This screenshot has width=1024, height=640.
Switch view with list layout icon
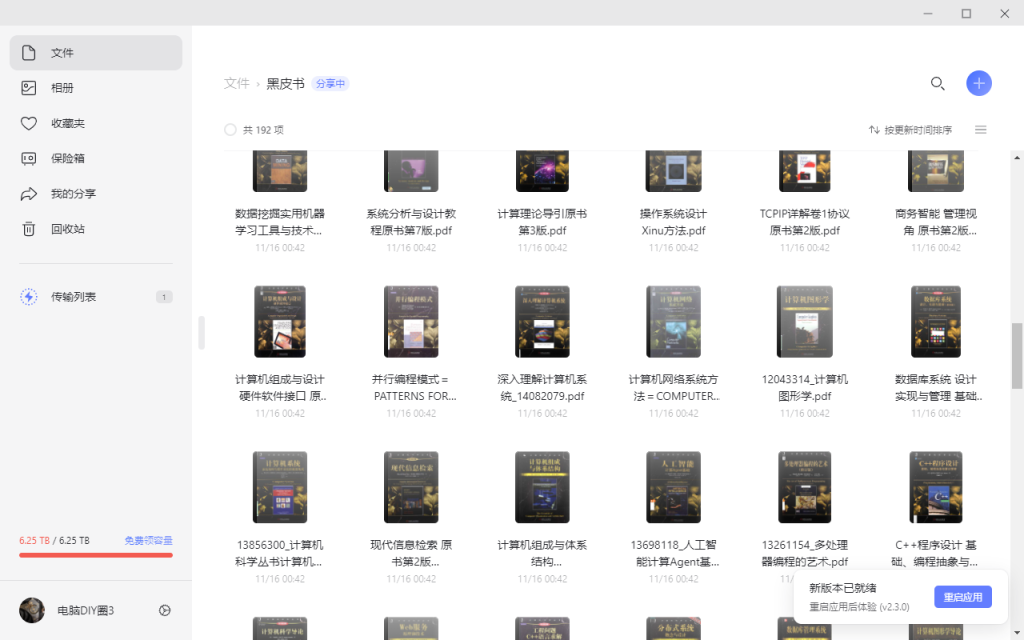pyautogui.click(x=980, y=130)
